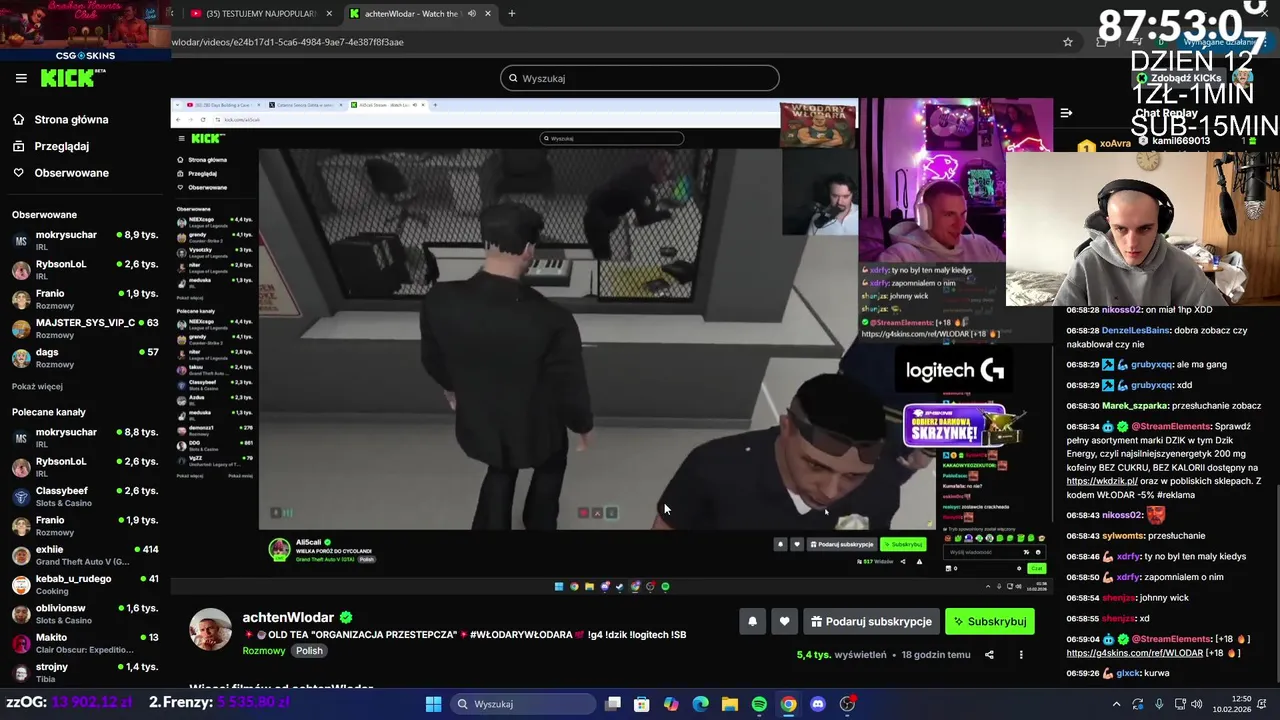Click the Windows taskbar Wyszukaj search box
Screen dimensions: 1280x720
tap(521, 704)
